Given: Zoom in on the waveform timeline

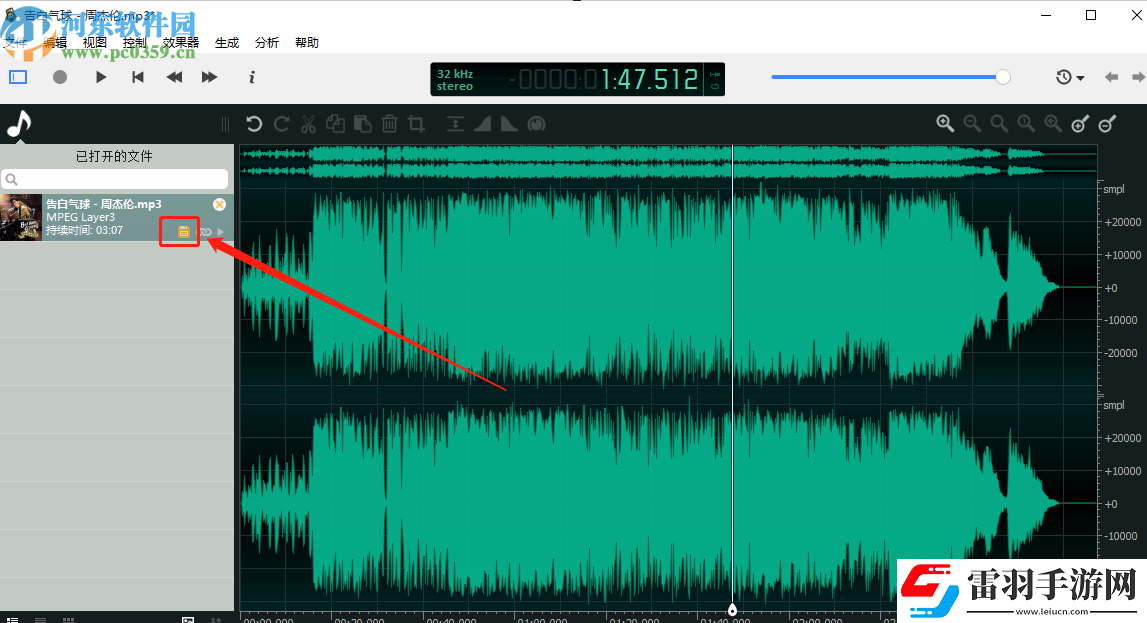Looking at the screenshot, I should [945, 123].
